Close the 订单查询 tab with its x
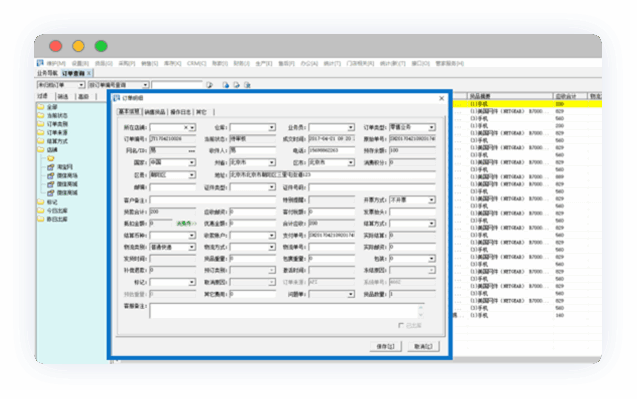Viewport: 637px width, 399px height. pos(89,73)
